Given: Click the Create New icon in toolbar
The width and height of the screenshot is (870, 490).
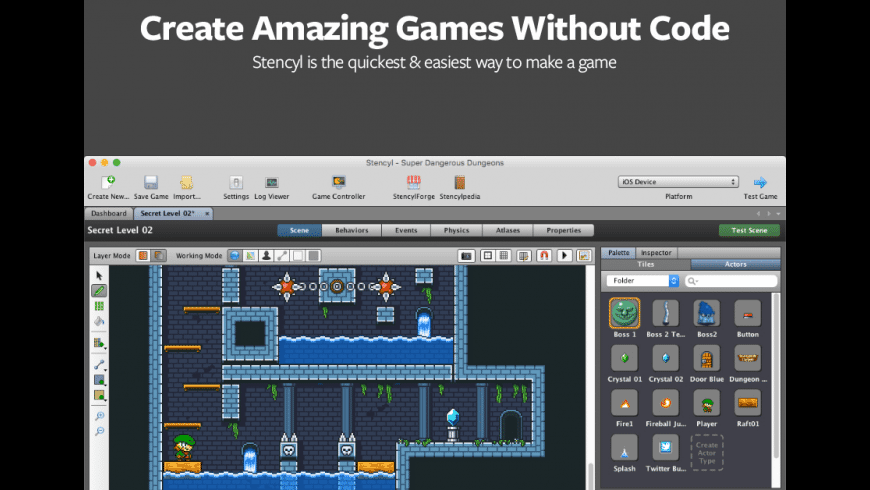Looking at the screenshot, I should (x=106, y=182).
